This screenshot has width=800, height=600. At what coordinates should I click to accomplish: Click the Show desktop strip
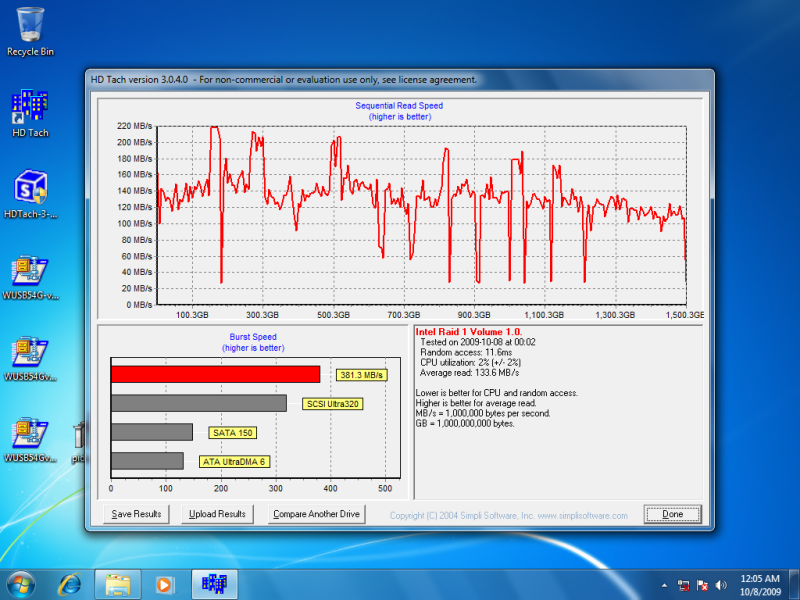pos(796,585)
